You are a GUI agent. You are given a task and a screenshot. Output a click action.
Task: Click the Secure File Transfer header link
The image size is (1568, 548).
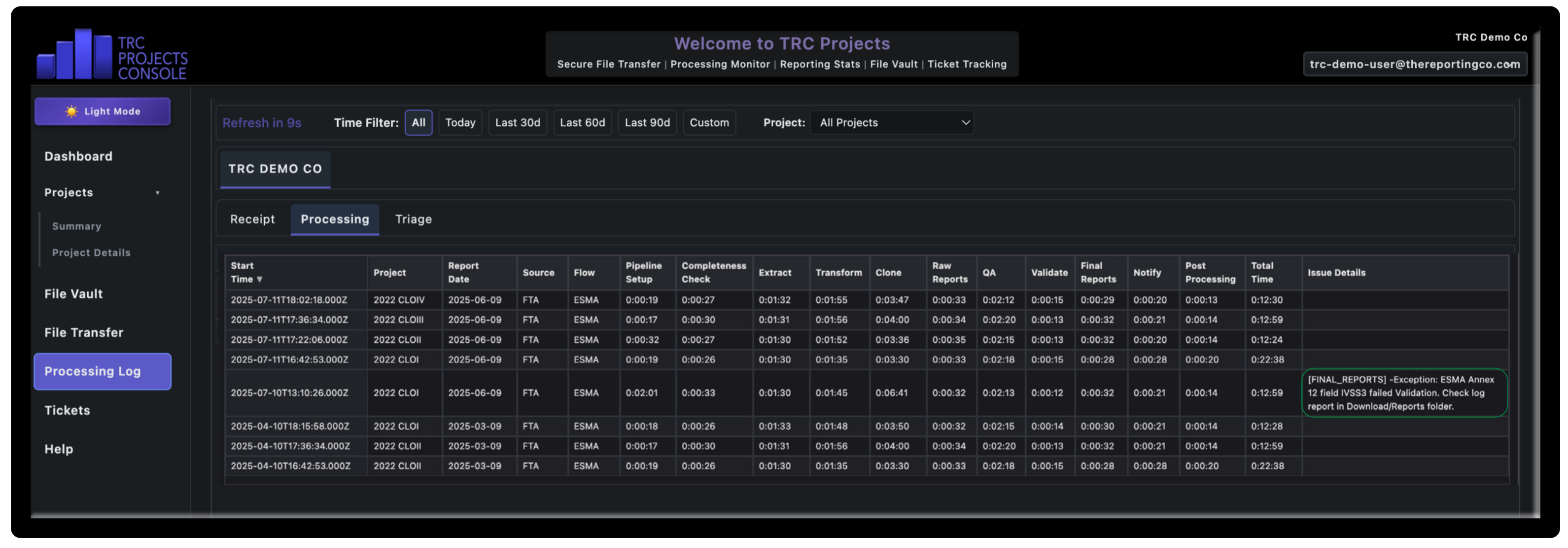(608, 64)
